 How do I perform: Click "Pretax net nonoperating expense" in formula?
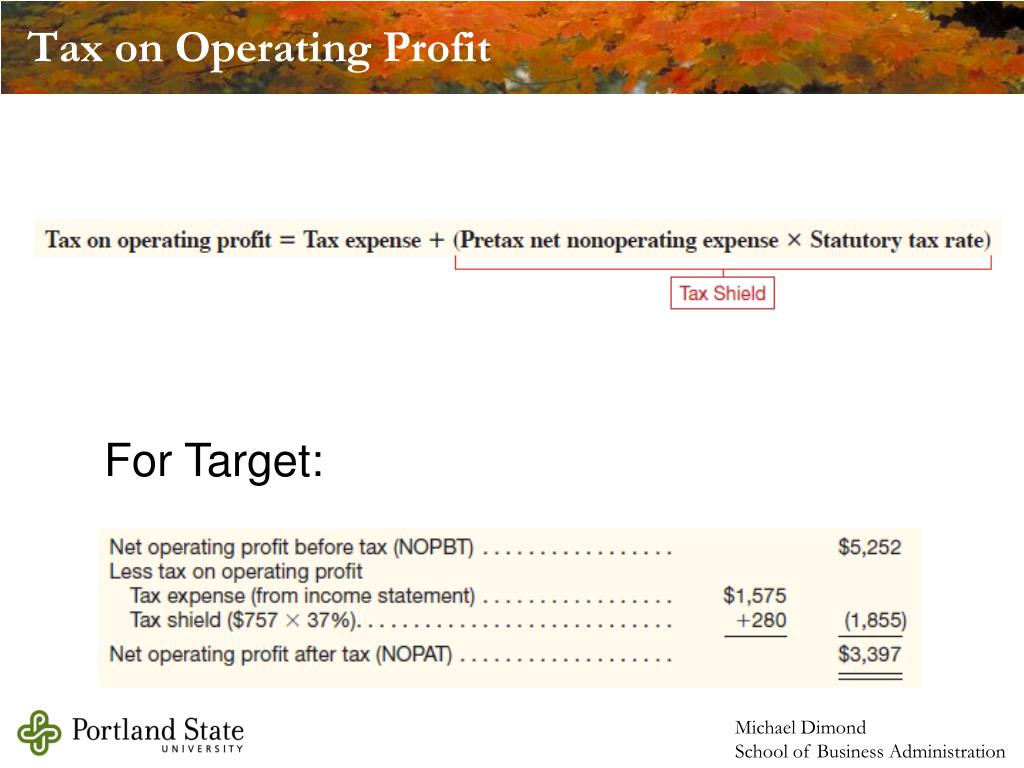(619, 240)
